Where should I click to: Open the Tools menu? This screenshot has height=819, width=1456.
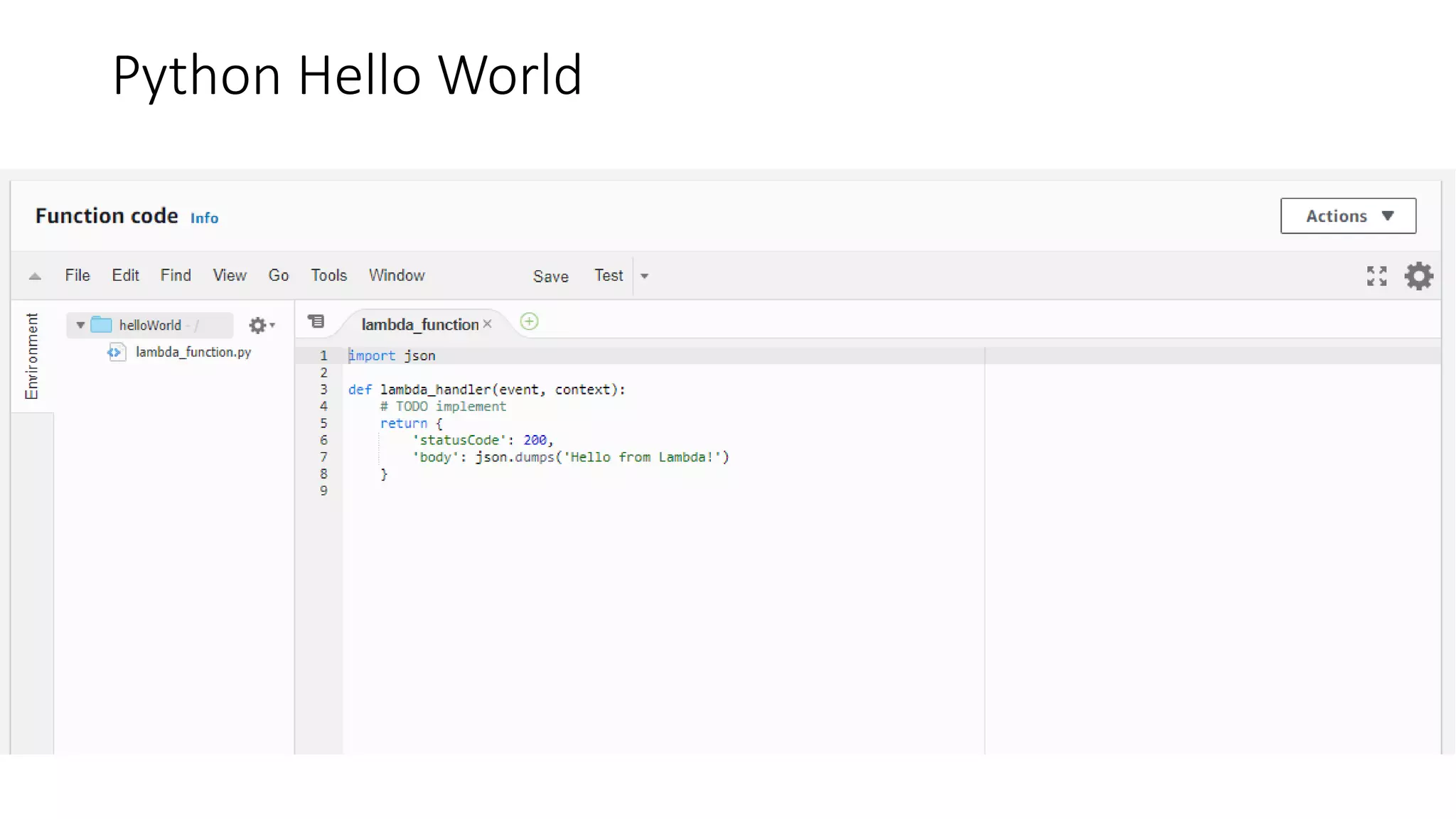coord(329,276)
